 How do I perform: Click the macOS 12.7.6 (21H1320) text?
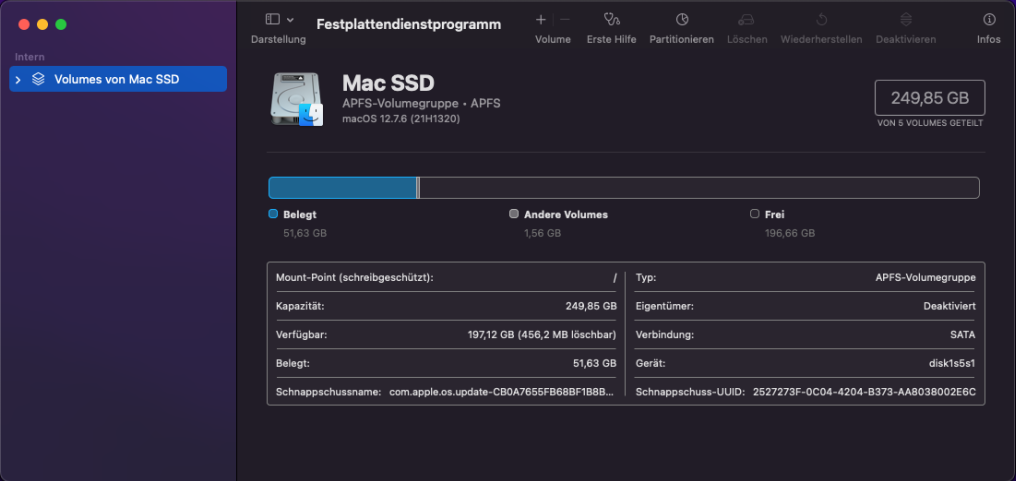click(401, 119)
